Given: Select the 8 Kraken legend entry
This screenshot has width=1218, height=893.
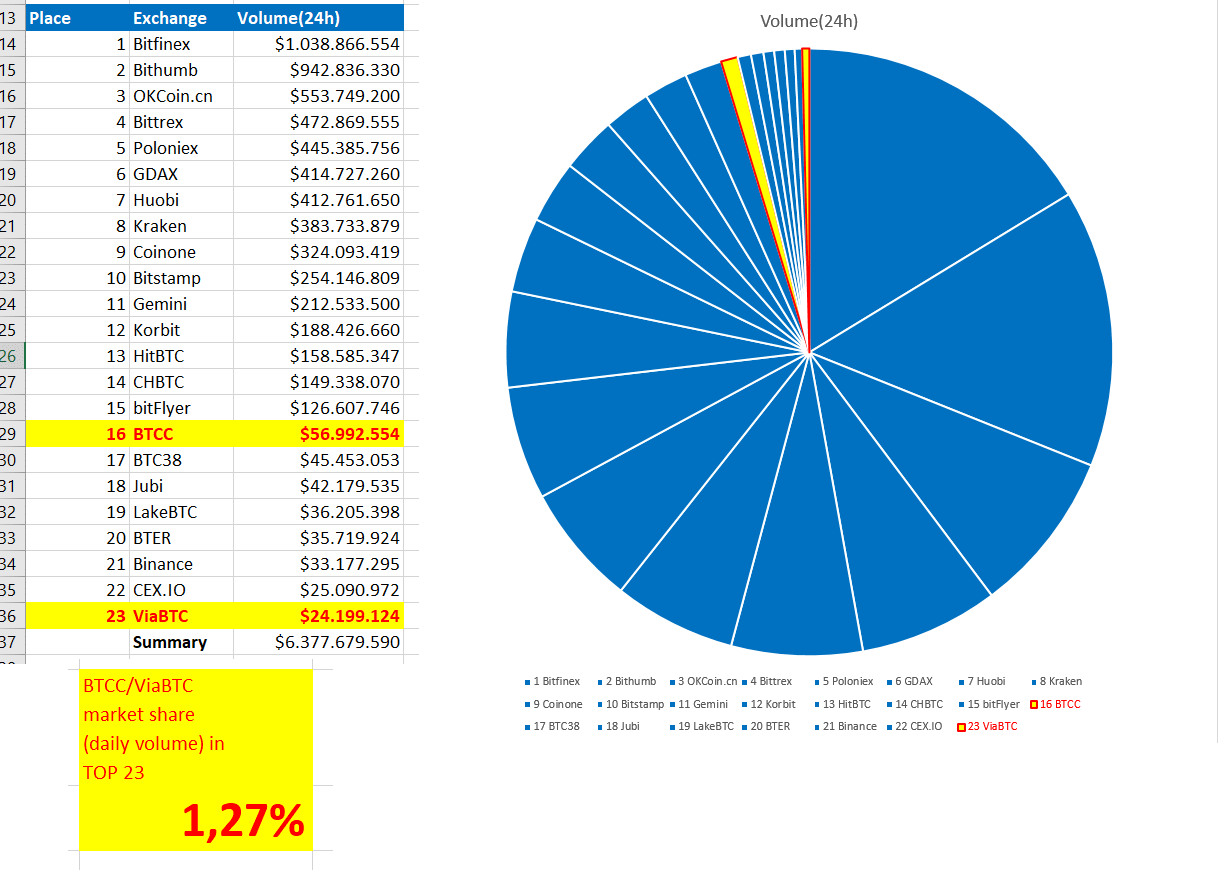Looking at the screenshot, I should [1056, 681].
